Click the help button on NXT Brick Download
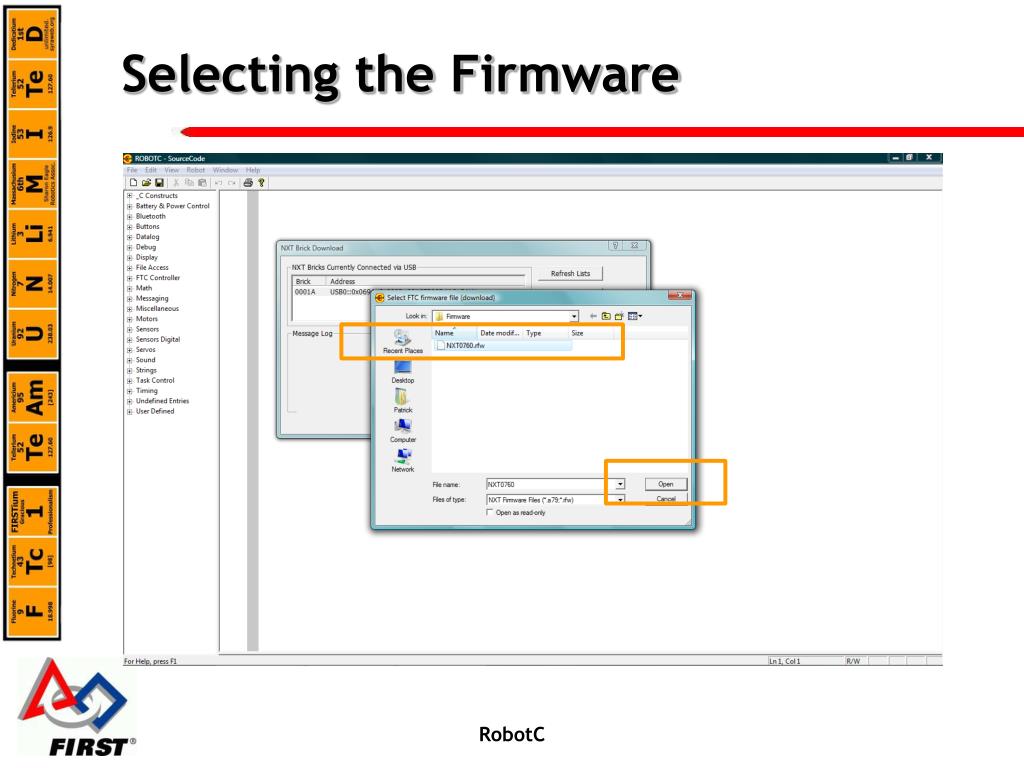 pos(615,246)
